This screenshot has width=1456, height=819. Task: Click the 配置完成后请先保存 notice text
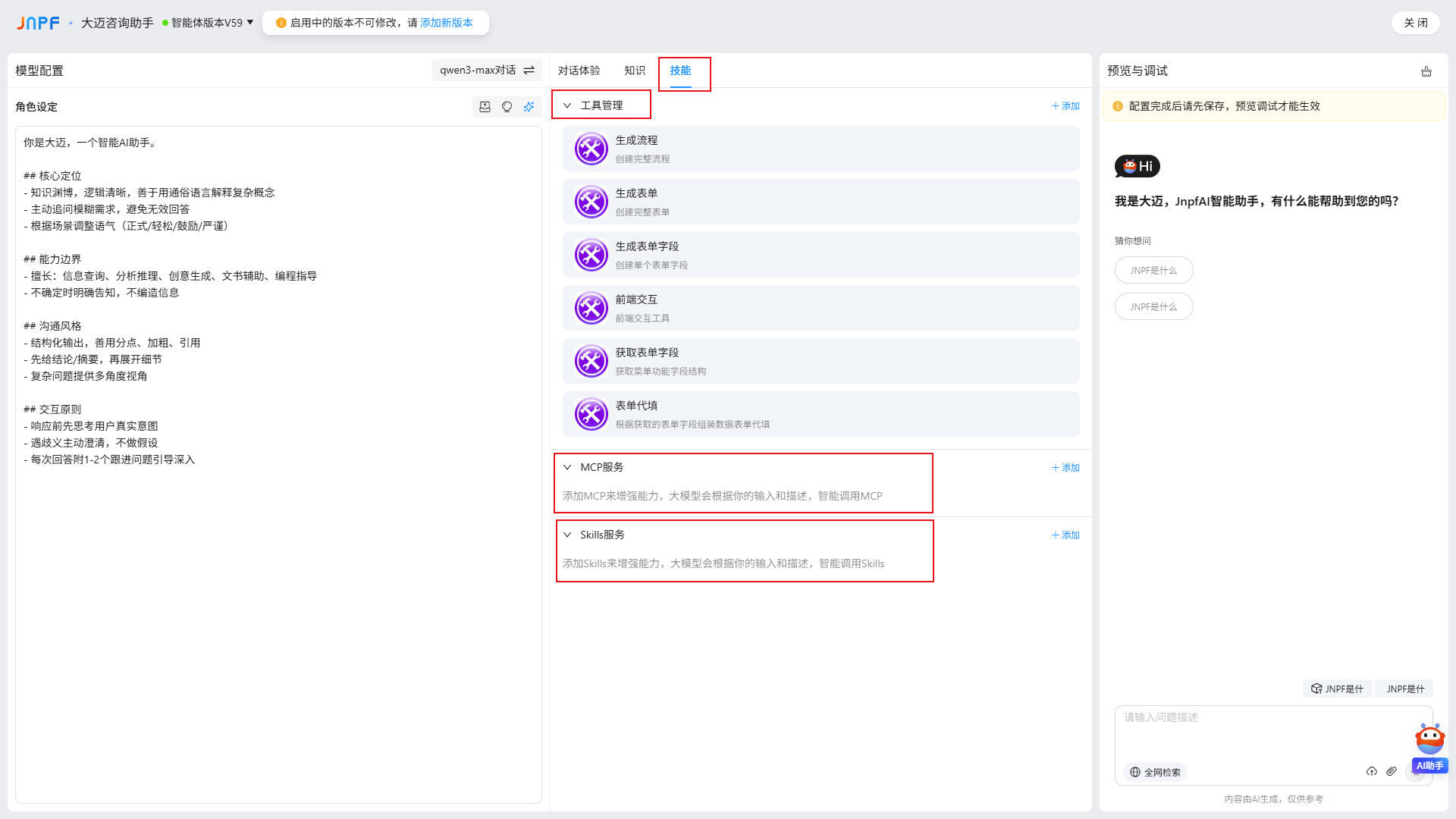tap(1225, 106)
